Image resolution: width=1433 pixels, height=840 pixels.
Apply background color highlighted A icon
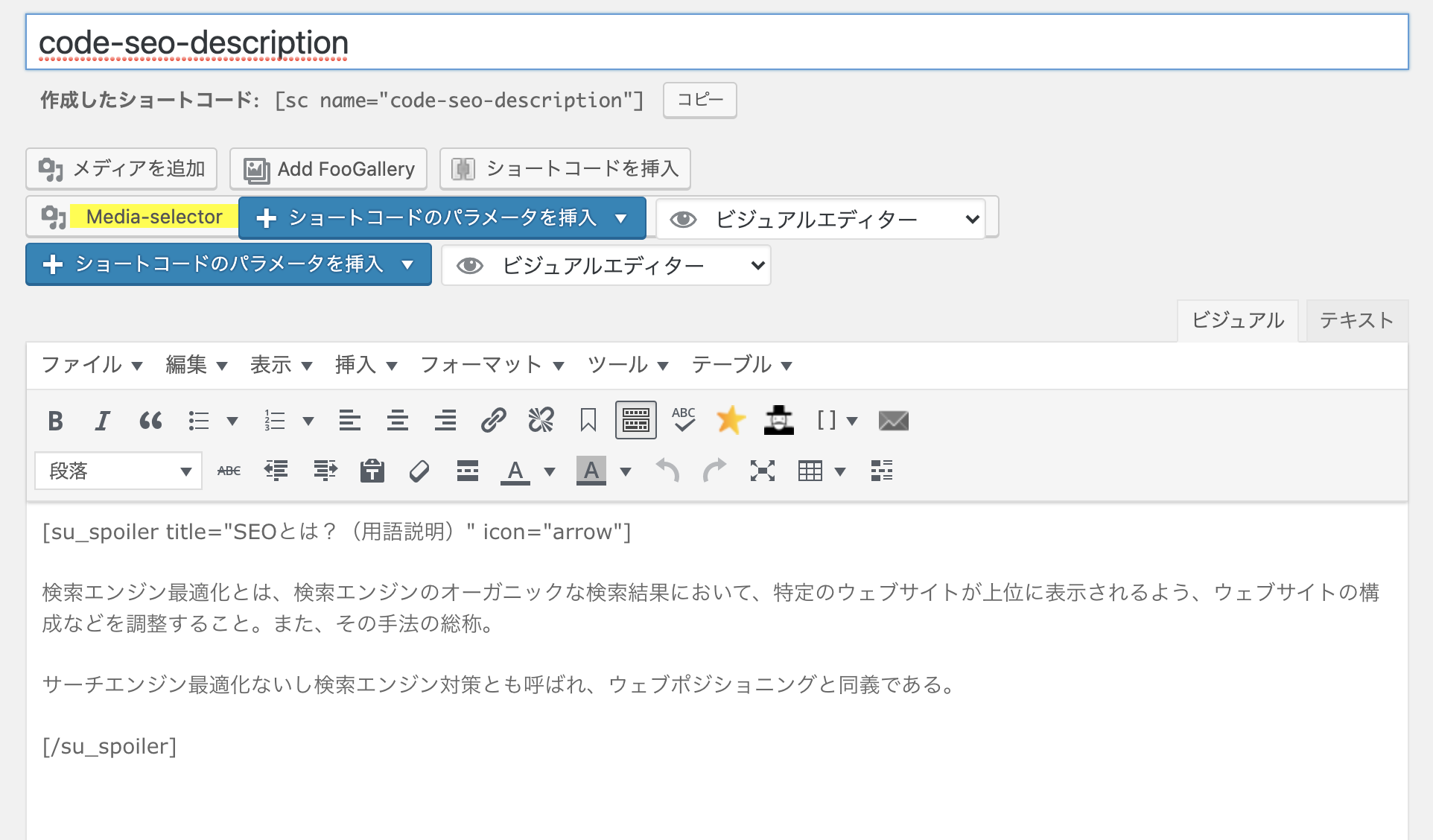click(x=591, y=471)
